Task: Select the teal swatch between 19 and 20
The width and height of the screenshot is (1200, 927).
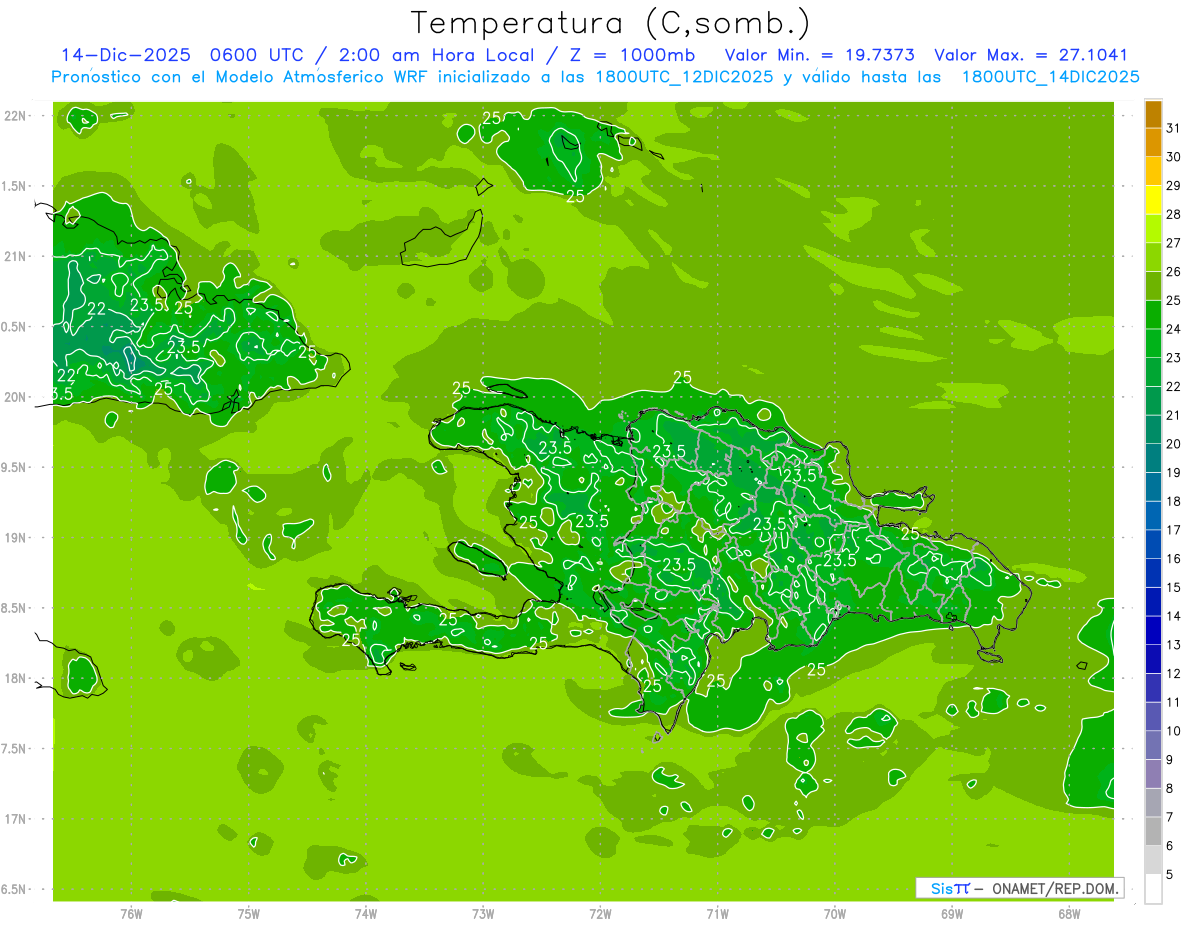Action: [x=1153, y=458]
